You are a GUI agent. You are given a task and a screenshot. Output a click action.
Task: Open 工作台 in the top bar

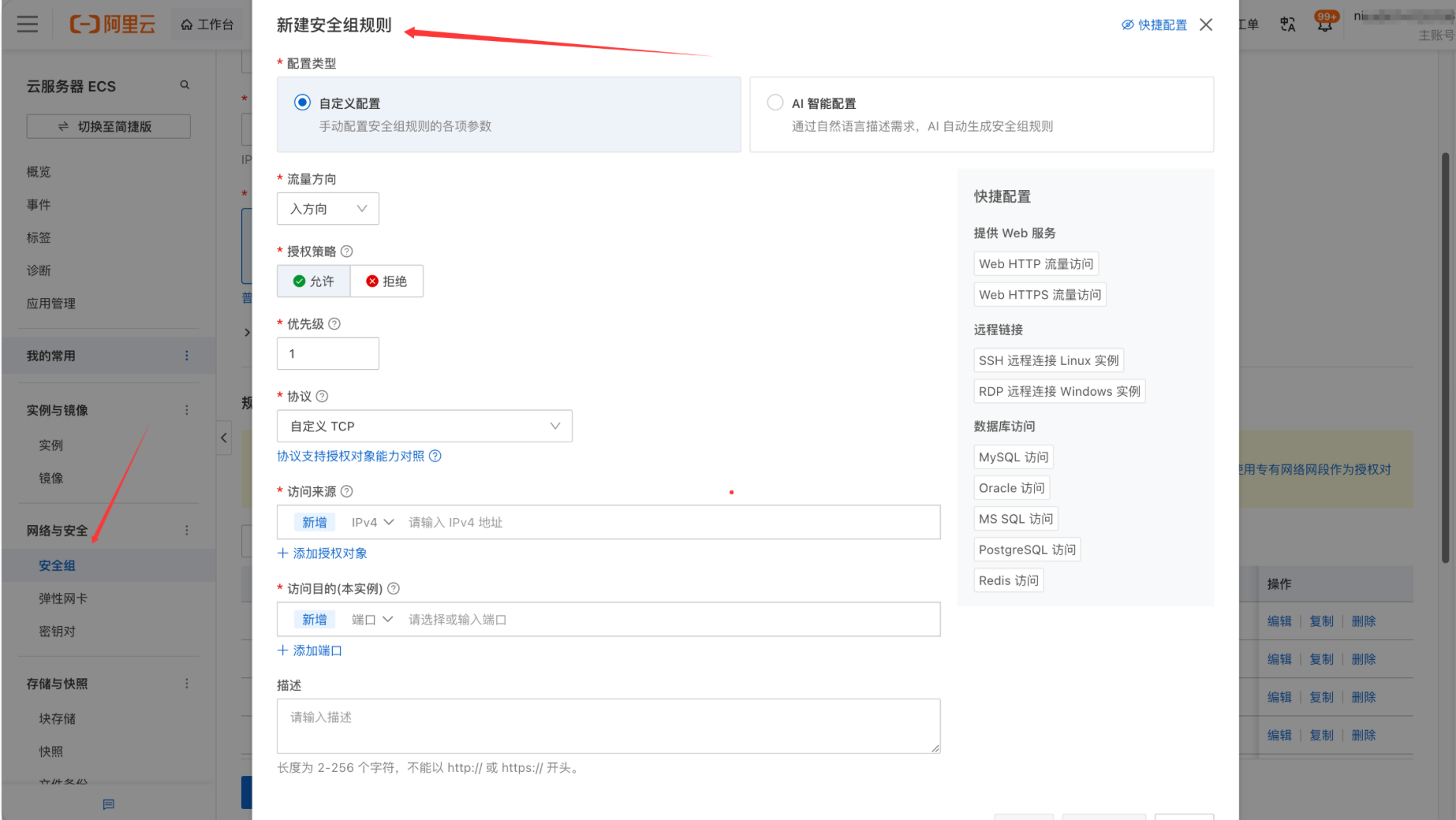(207, 24)
